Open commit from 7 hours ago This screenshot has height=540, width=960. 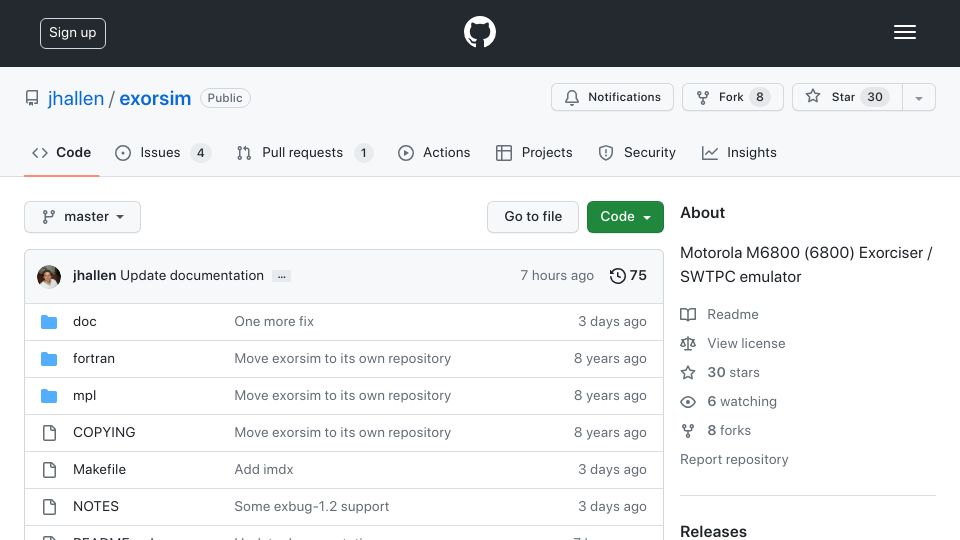557,276
